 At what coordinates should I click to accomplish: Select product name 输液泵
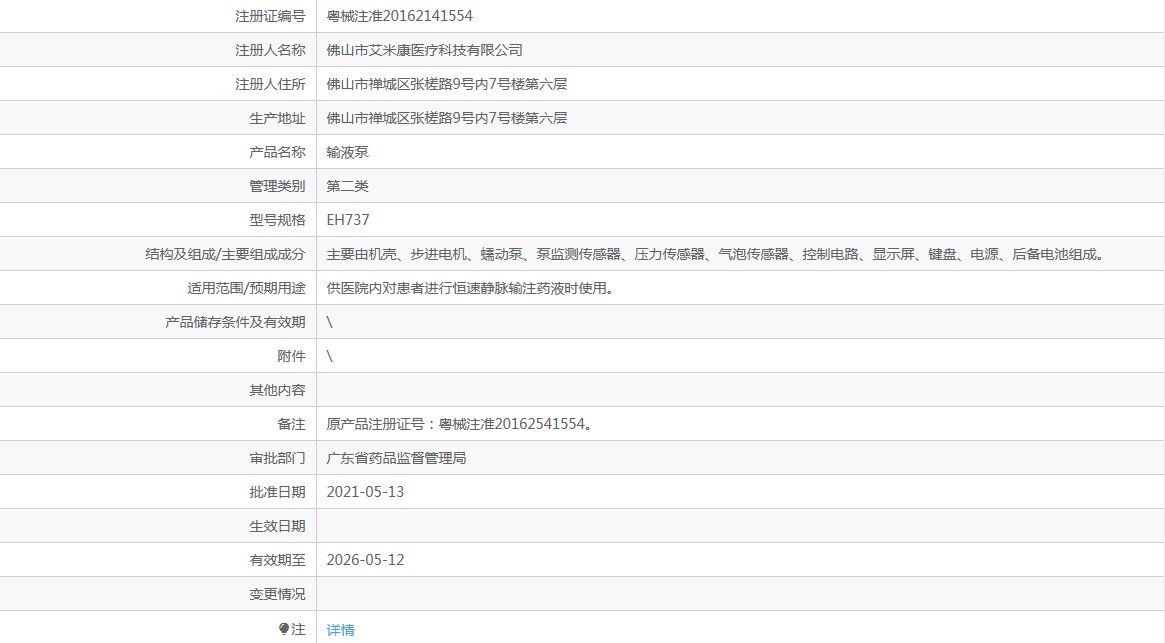coord(347,152)
